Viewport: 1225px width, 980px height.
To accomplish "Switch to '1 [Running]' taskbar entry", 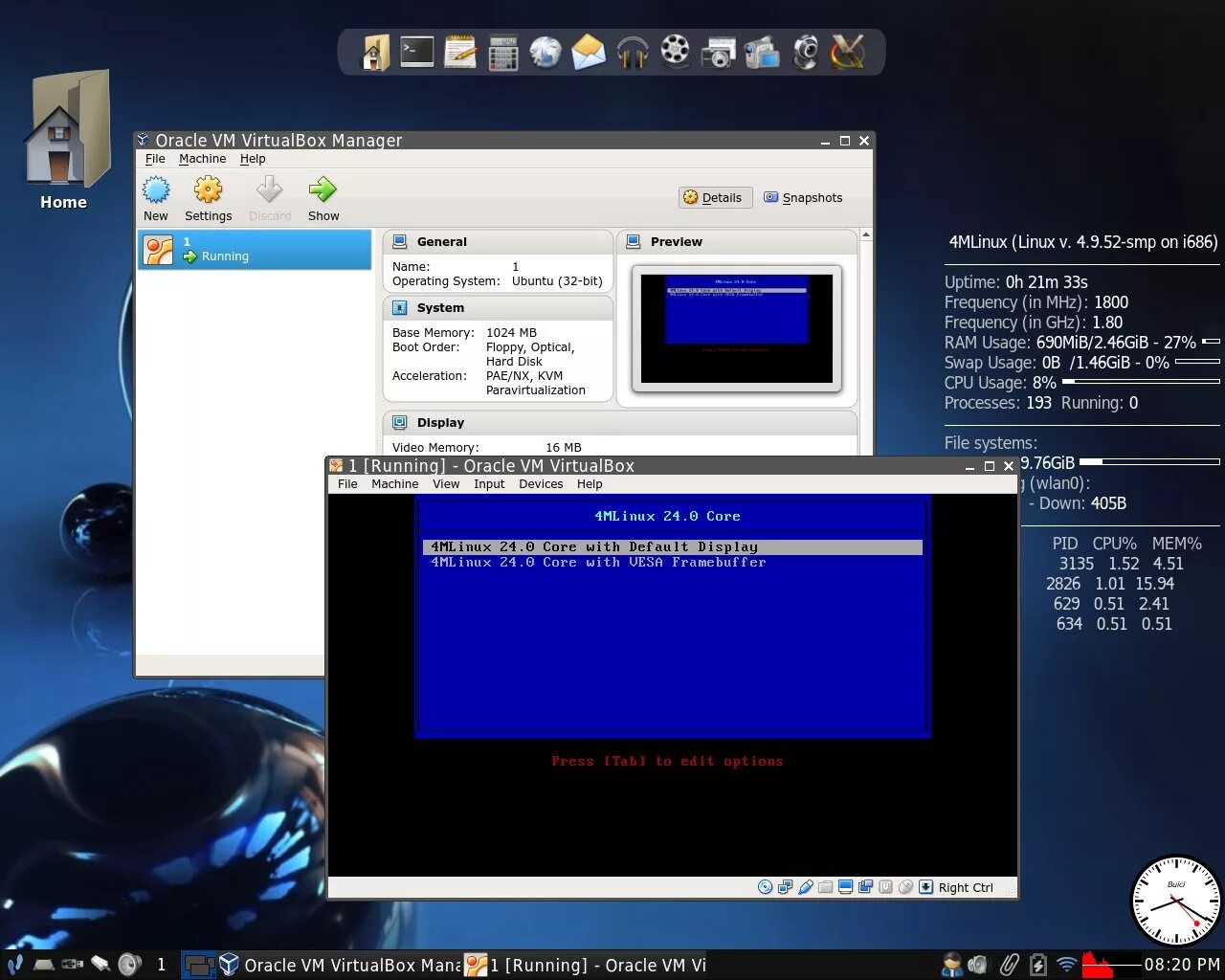I will [586, 965].
